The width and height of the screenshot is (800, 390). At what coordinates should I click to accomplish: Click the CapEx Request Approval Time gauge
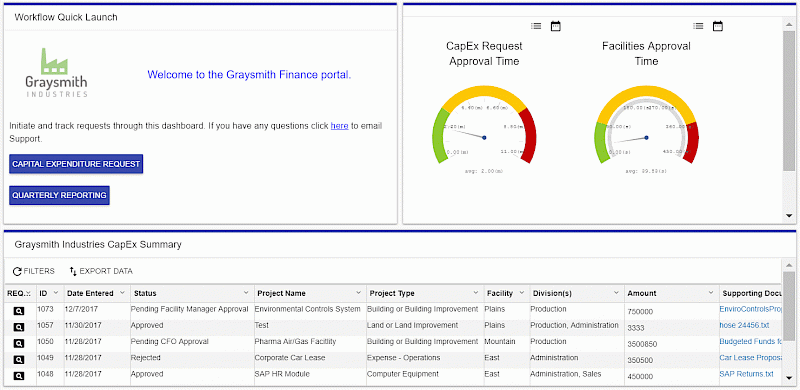484,129
